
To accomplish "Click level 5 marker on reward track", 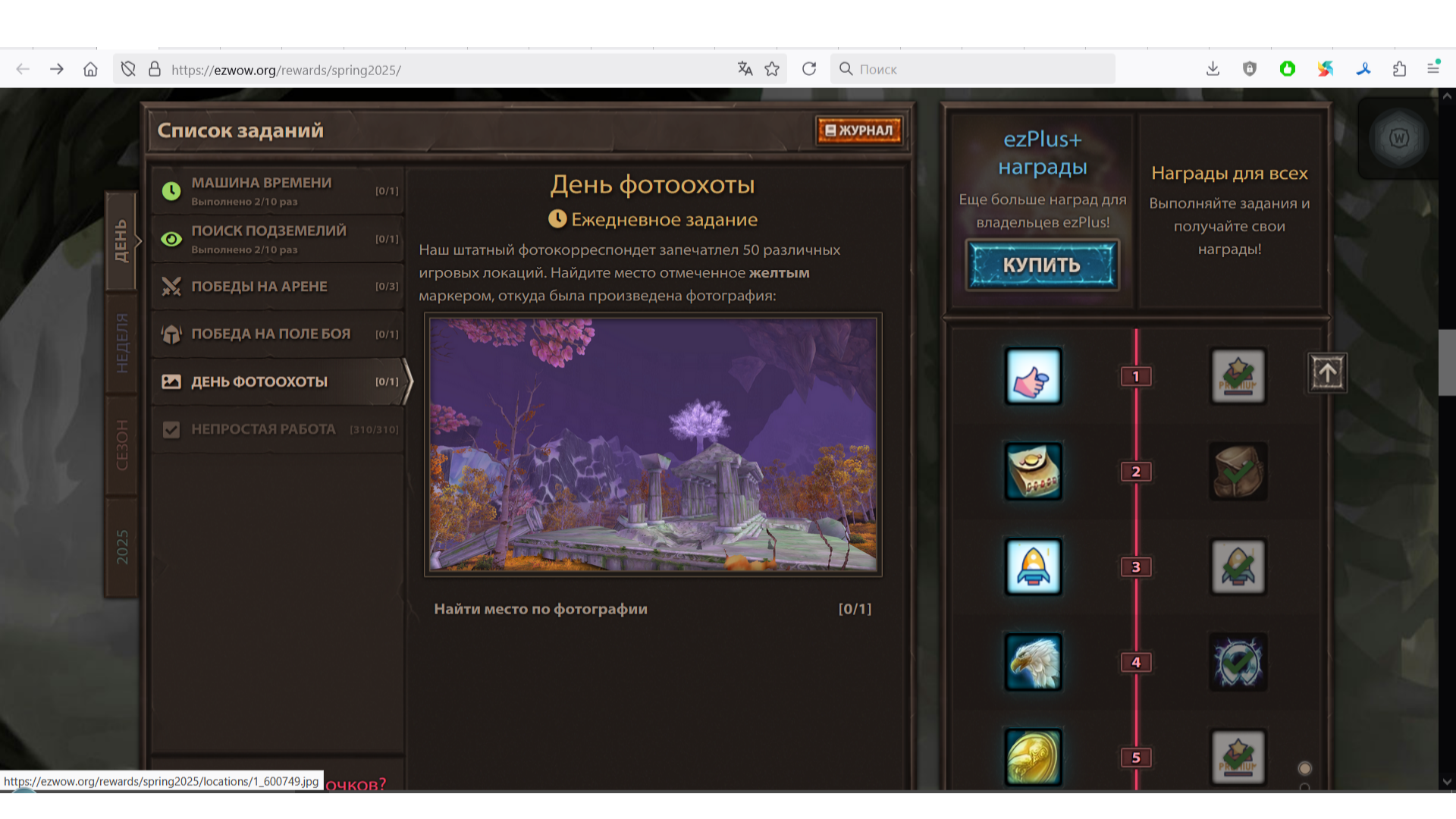I will pyautogui.click(x=1136, y=758).
